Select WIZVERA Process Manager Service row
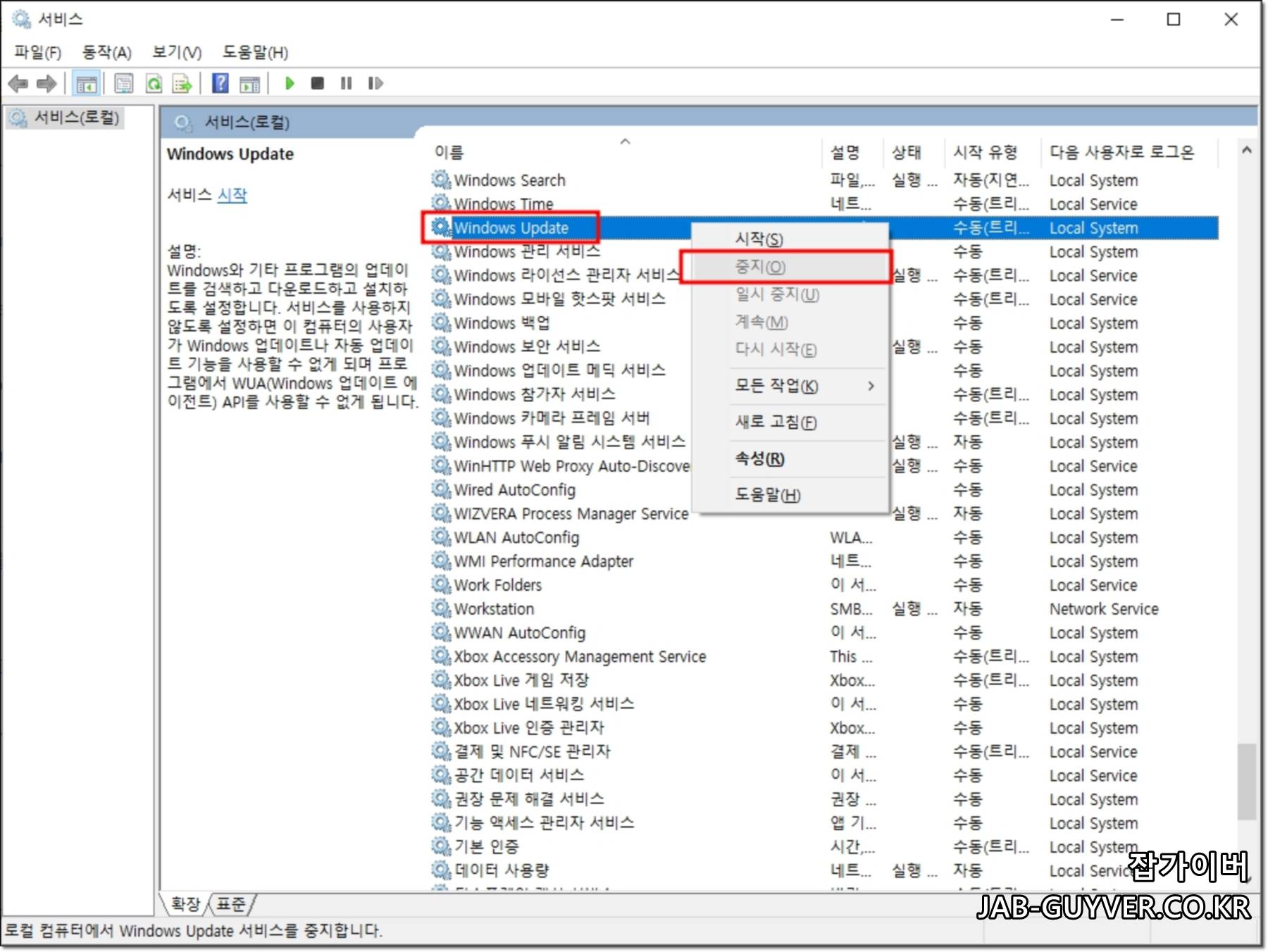The width and height of the screenshot is (1268, 952). click(823, 513)
